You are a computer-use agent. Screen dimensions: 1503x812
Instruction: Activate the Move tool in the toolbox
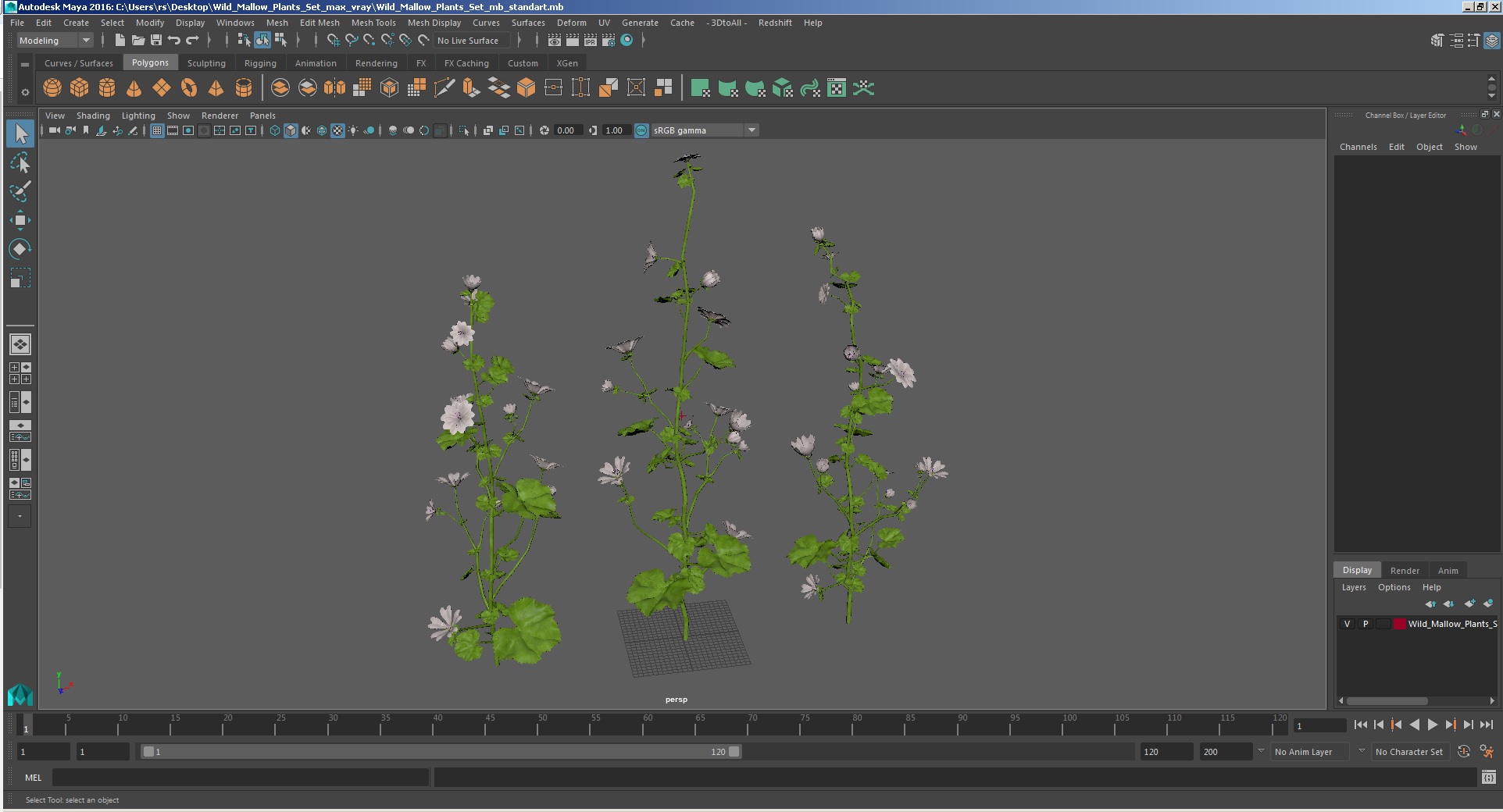click(20, 220)
